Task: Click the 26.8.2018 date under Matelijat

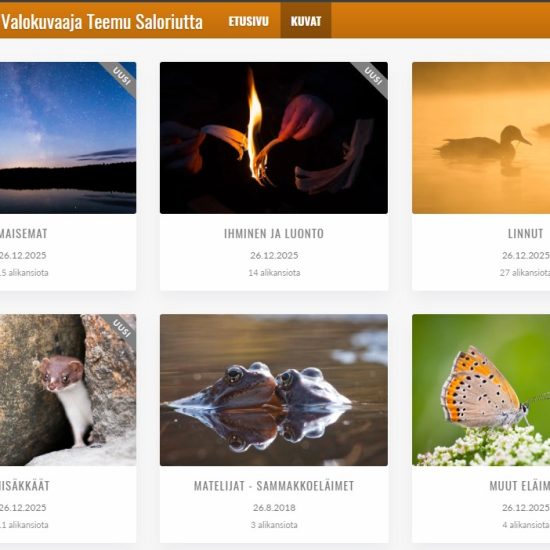Action: point(274,508)
